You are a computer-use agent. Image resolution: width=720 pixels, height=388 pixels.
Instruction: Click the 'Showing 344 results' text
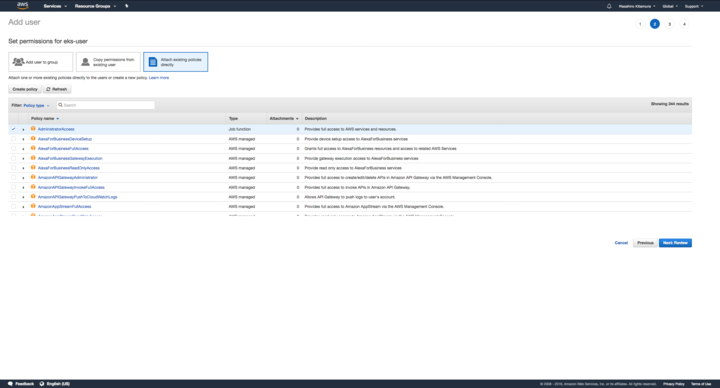(669, 104)
